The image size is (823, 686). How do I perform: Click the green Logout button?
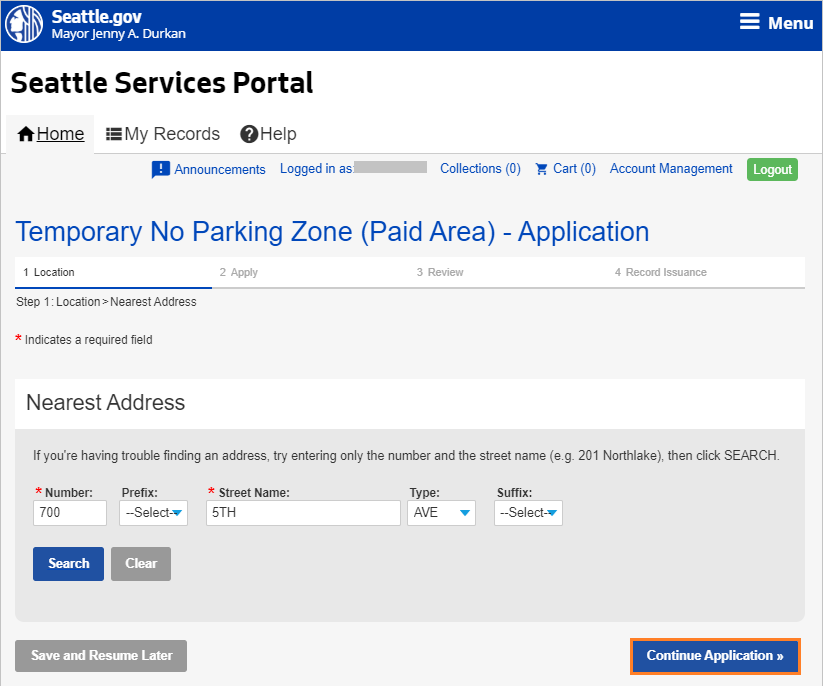772,170
